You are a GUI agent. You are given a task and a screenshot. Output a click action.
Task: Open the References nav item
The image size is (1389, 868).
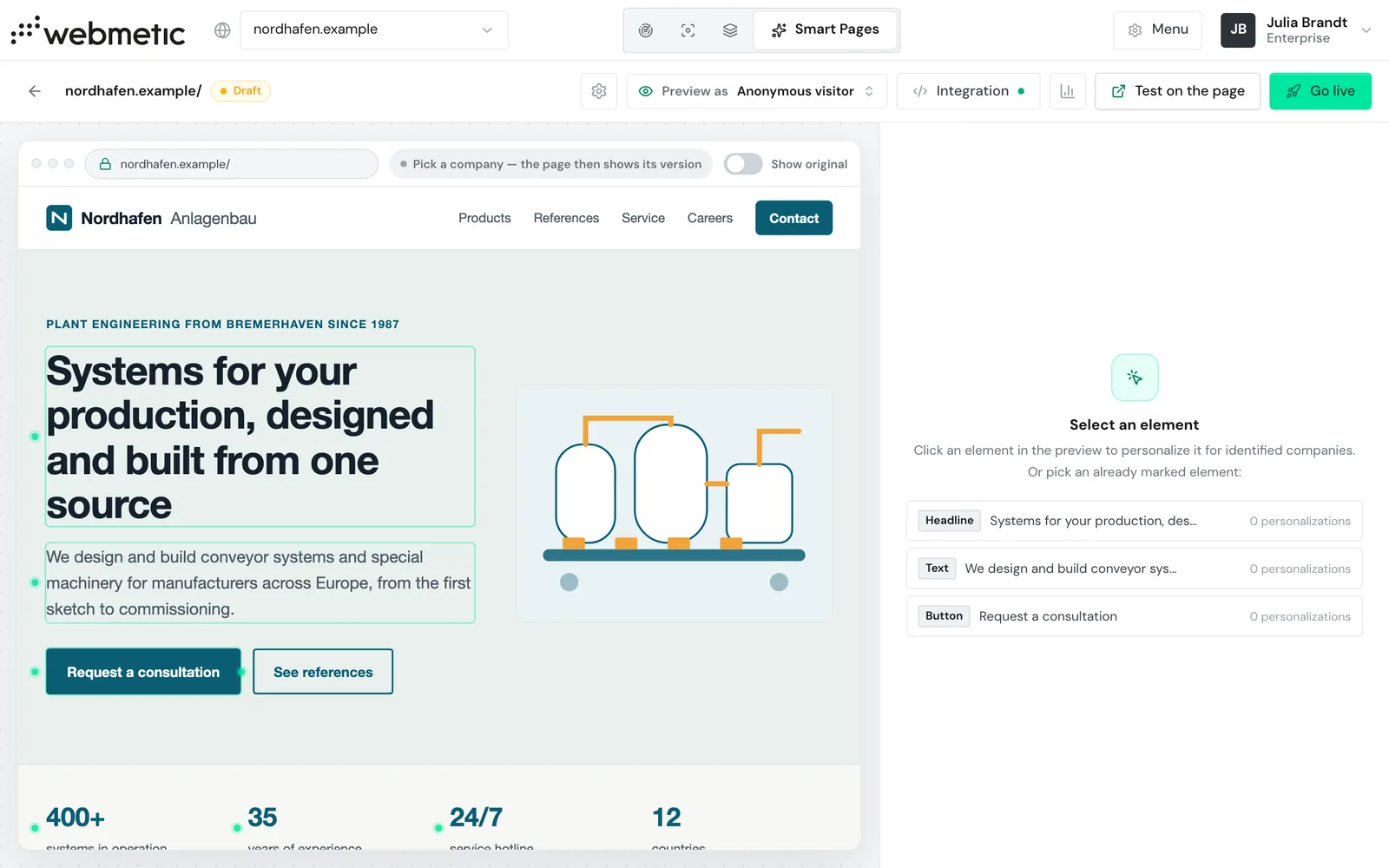tap(566, 218)
